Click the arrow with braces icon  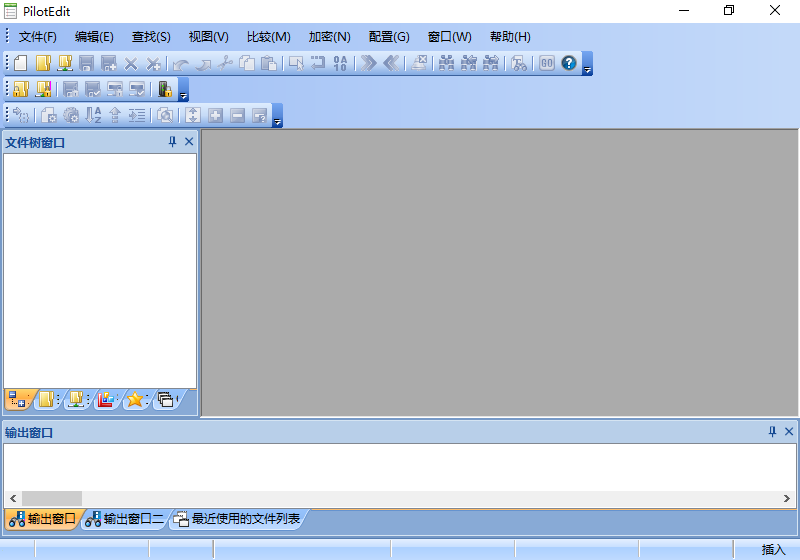pyautogui.click(x=21, y=115)
